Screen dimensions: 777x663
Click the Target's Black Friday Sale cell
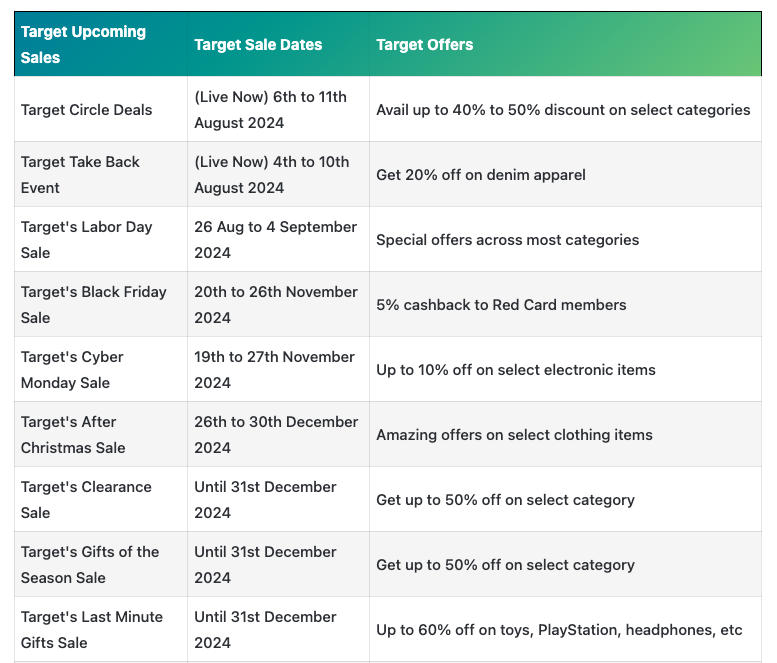point(101,304)
